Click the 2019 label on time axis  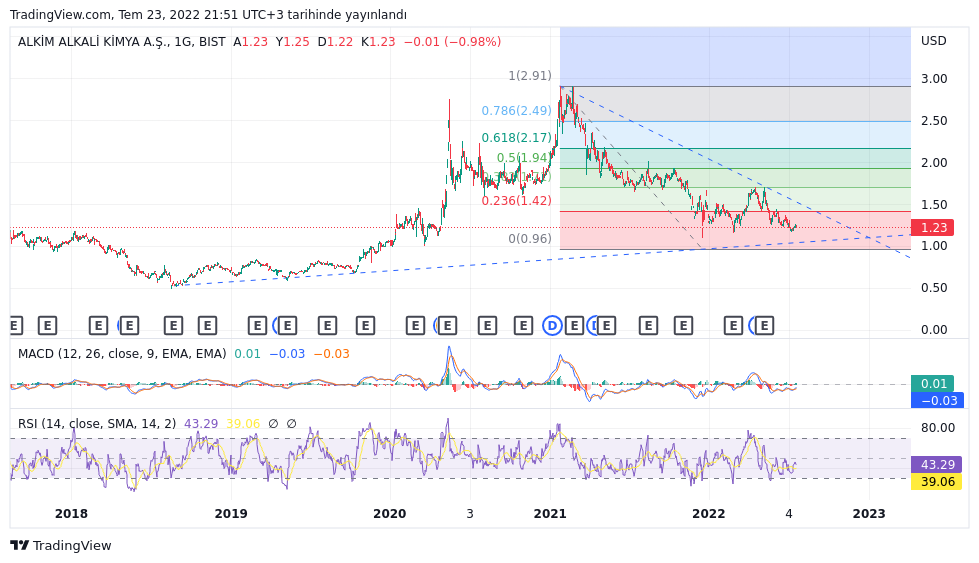click(x=231, y=514)
